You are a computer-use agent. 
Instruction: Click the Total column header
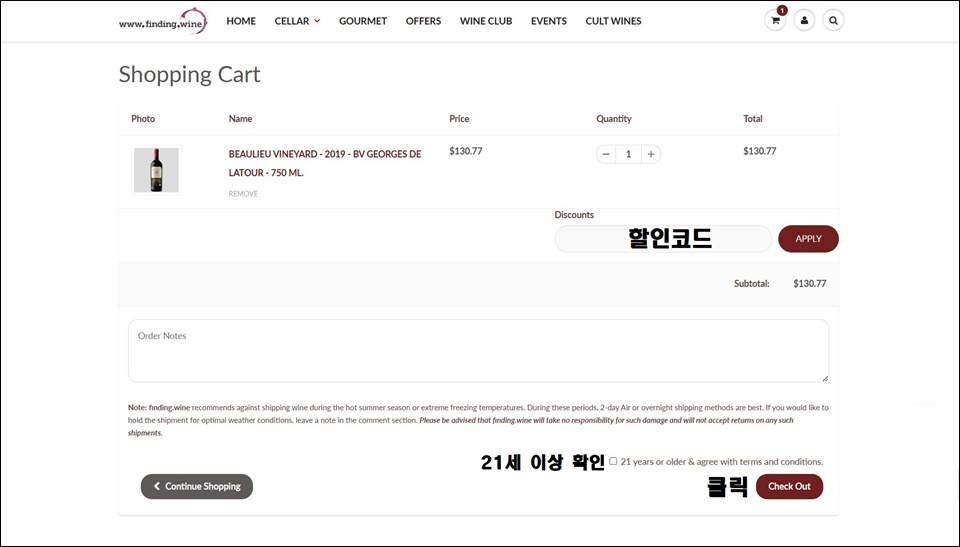click(752, 119)
